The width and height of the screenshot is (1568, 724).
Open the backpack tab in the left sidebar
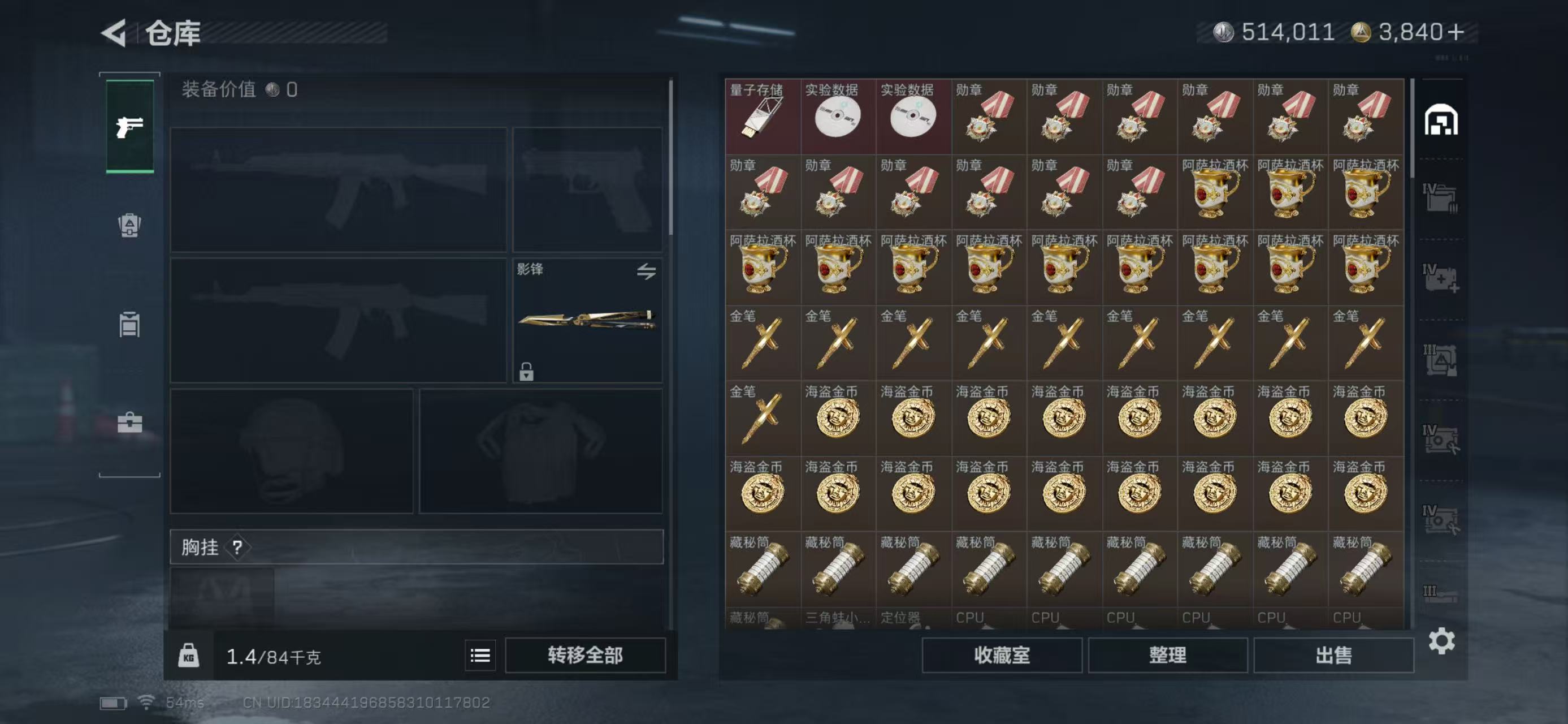[x=129, y=225]
